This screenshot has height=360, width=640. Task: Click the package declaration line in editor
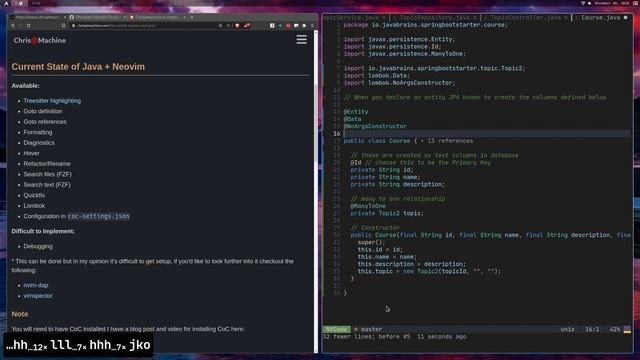coord(426,25)
